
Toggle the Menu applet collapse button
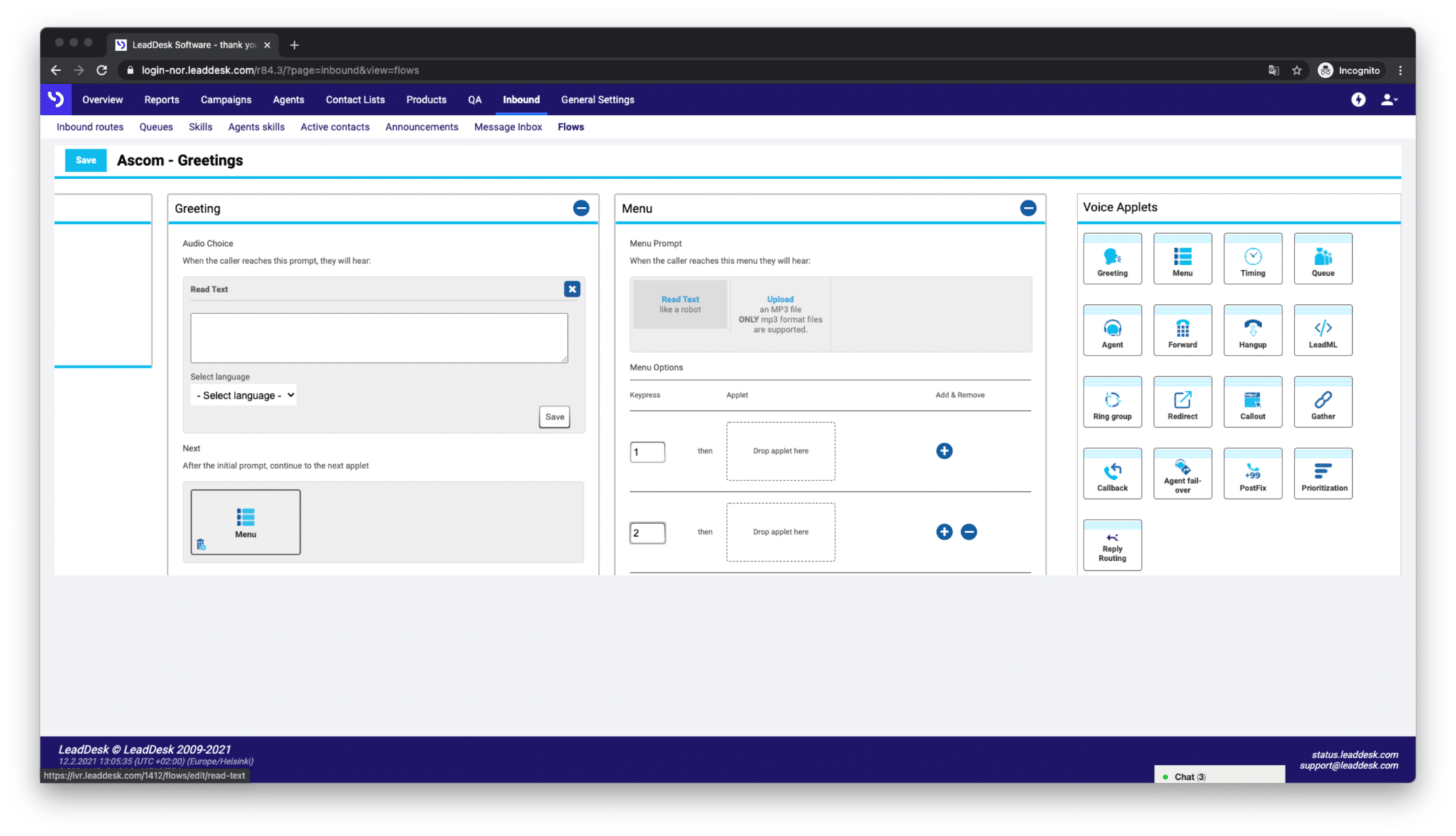1028,208
